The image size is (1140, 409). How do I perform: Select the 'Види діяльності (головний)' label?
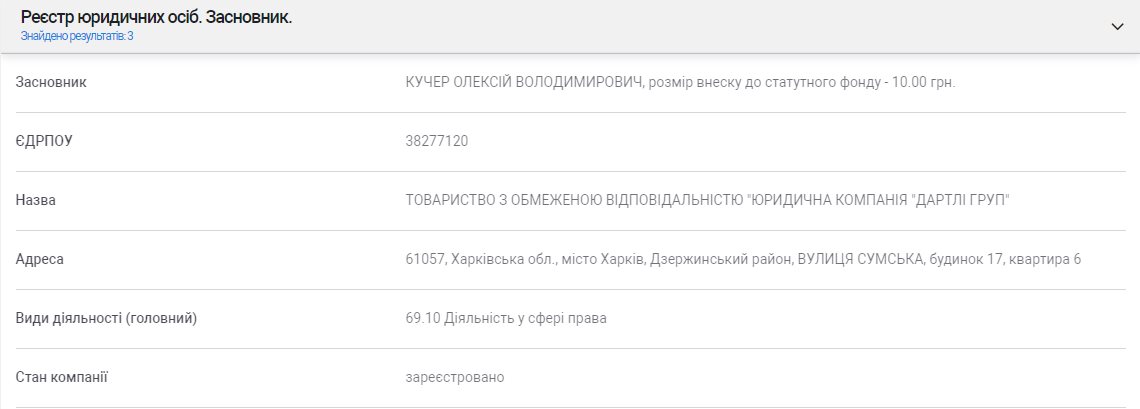pyautogui.click(x=106, y=318)
